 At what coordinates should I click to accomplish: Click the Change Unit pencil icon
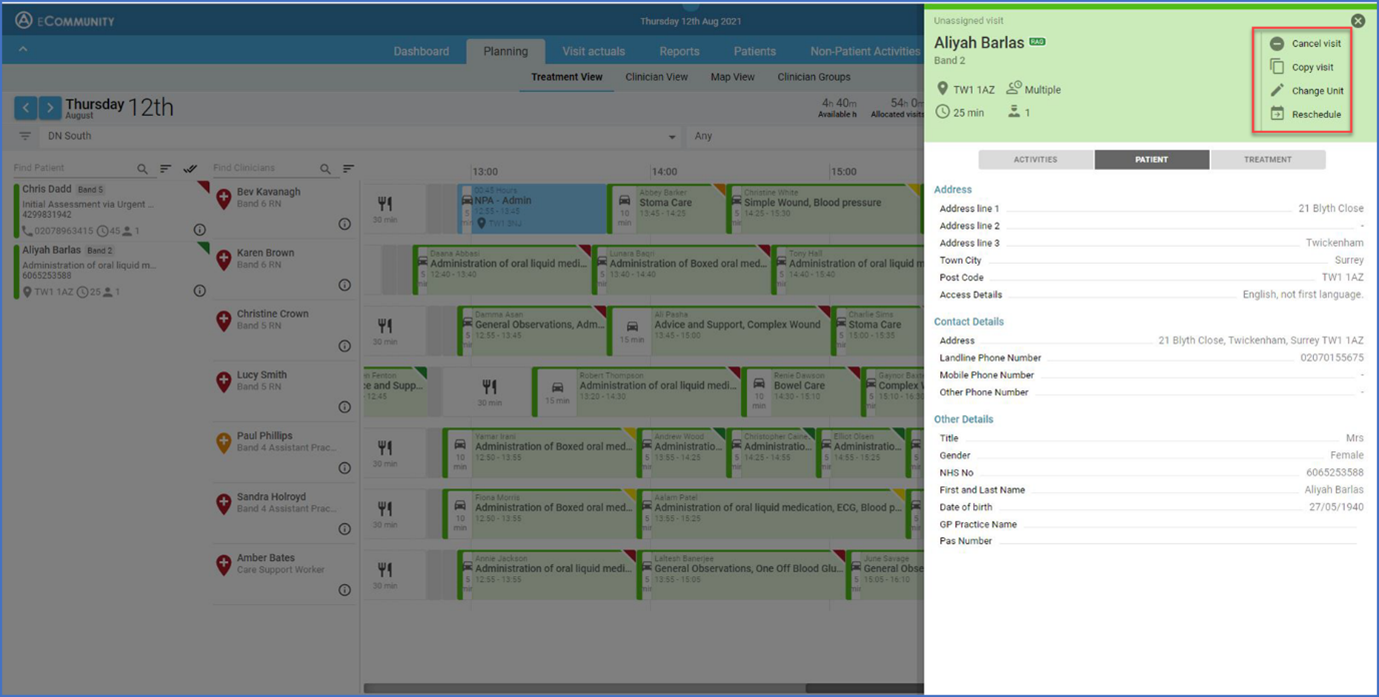click(x=1277, y=90)
